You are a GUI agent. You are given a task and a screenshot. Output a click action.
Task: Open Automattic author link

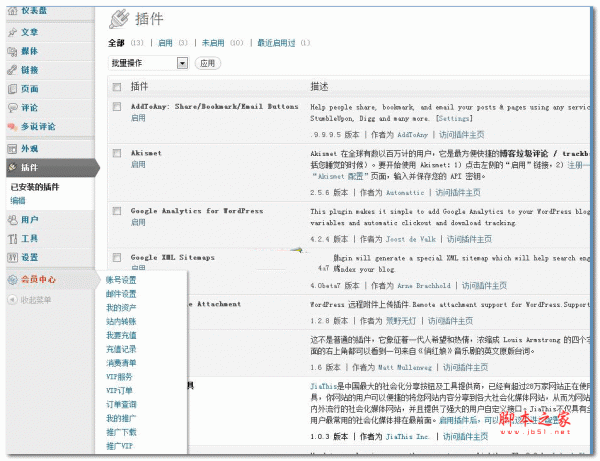point(405,192)
